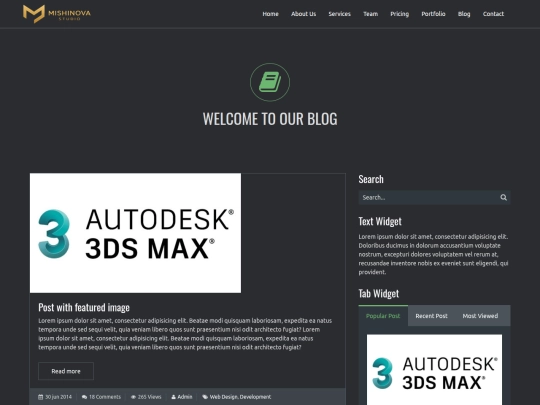540x405 pixels.
Task: Open the Post with featured image title
Action: pyautogui.click(x=84, y=307)
